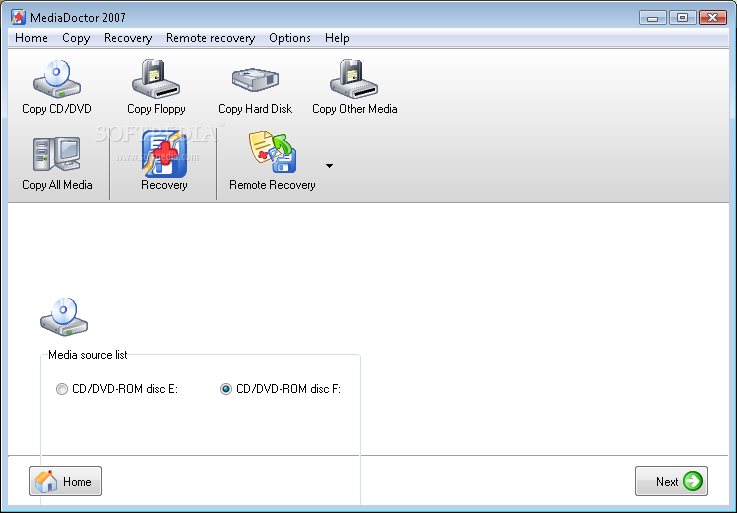Click the CD drive icon above Media source list
737x513 pixels.
tap(64, 317)
